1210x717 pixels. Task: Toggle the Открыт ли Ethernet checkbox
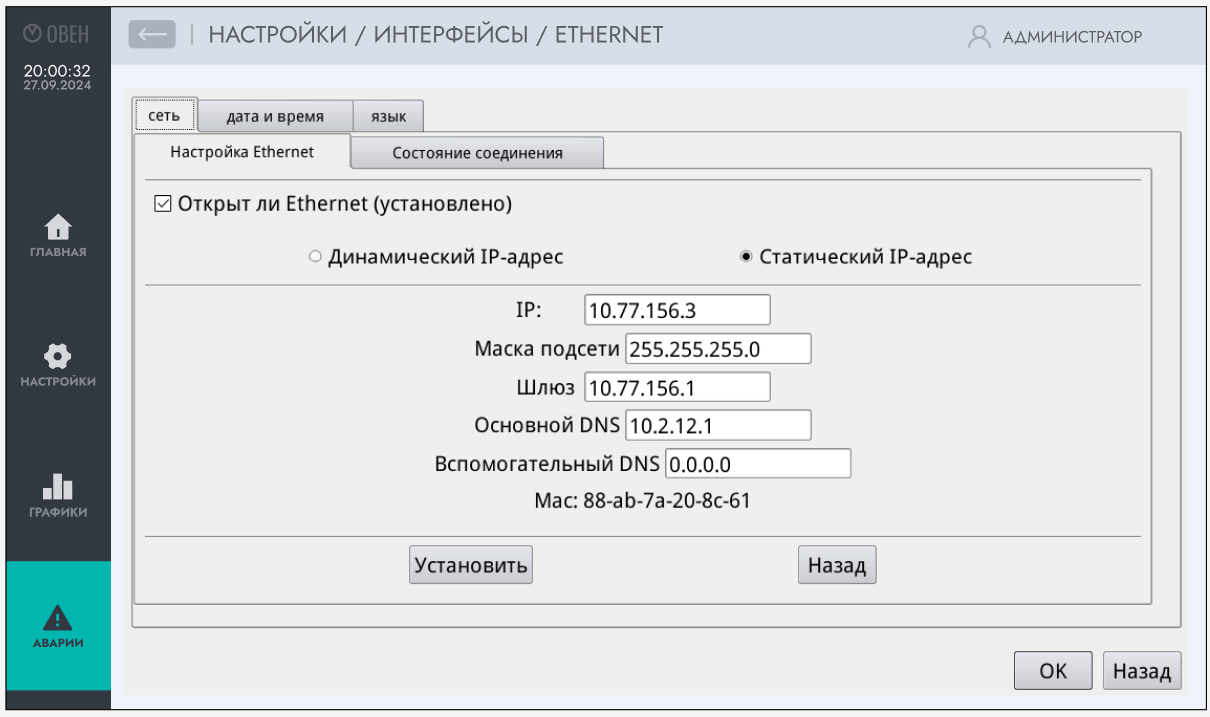(x=162, y=204)
